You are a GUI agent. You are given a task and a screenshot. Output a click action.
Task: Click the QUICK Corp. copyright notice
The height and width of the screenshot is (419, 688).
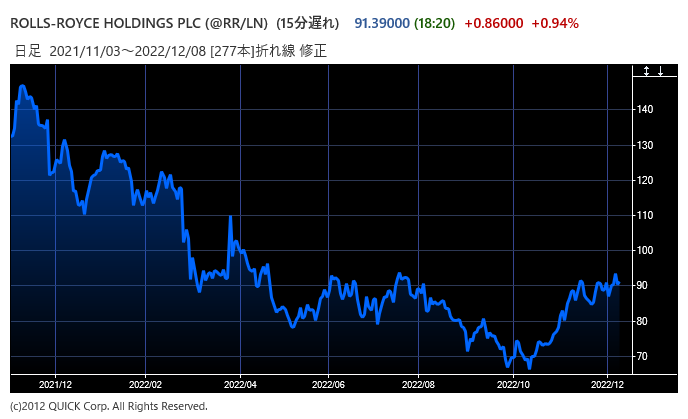(x=109, y=406)
